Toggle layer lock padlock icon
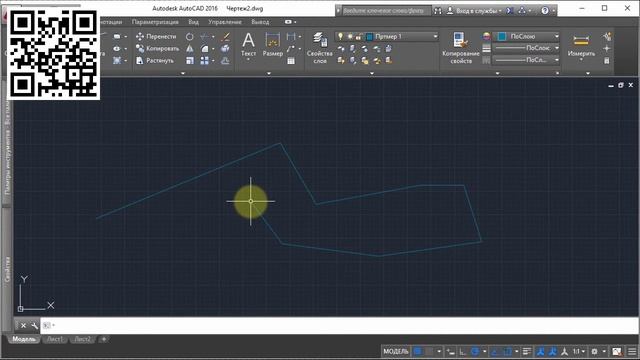Viewport: 640px width, 360px height. click(358, 37)
